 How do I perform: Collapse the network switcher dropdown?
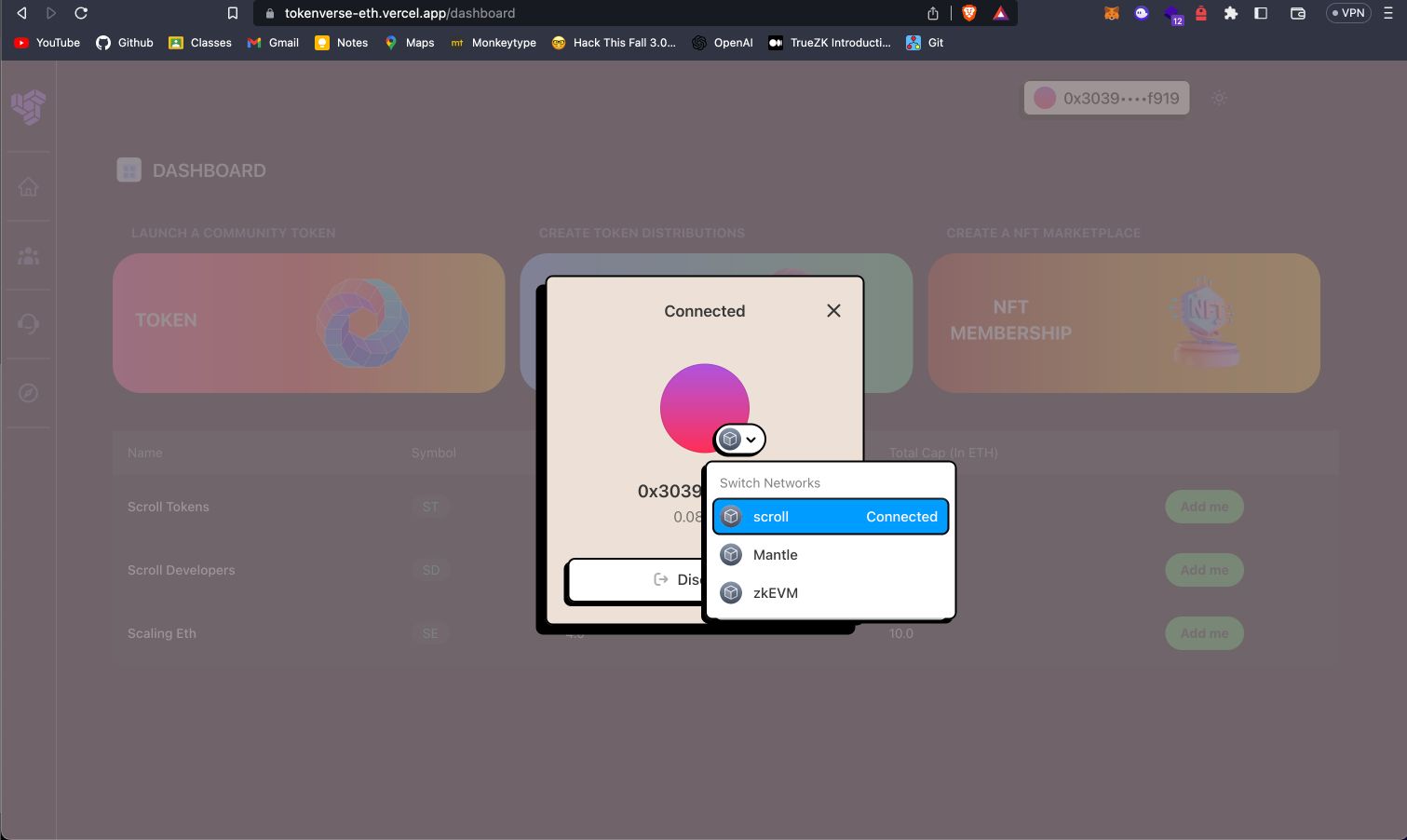tap(740, 439)
